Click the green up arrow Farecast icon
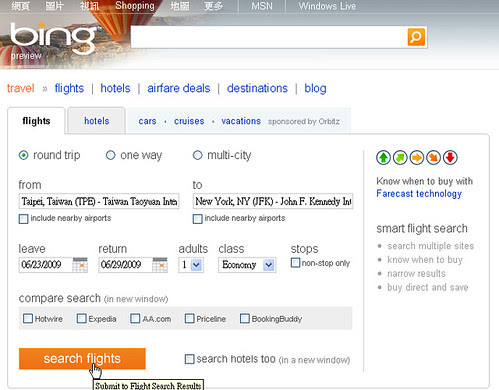Image resolution: width=499 pixels, height=390 pixels. (x=383, y=158)
